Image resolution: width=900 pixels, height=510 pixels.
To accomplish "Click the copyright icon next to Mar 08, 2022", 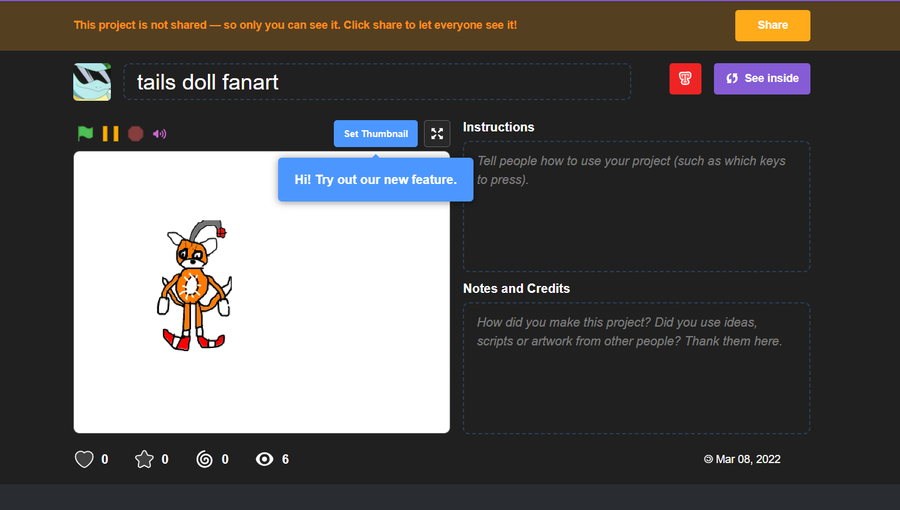I will tap(708, 459).
